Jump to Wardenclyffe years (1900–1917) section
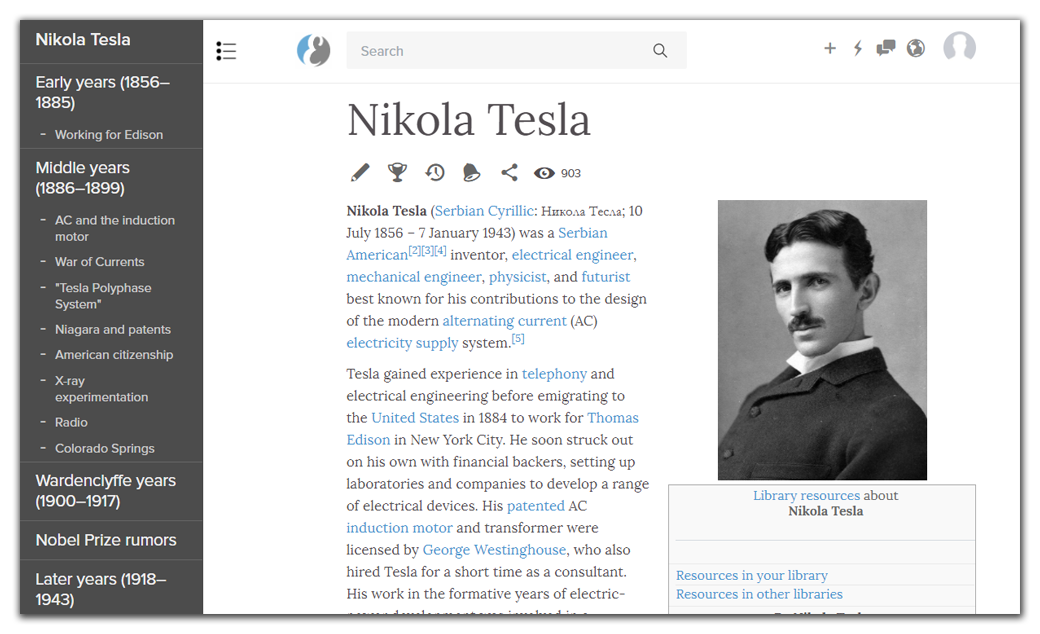The image size is (1040, 634). [x=105, y=491]
